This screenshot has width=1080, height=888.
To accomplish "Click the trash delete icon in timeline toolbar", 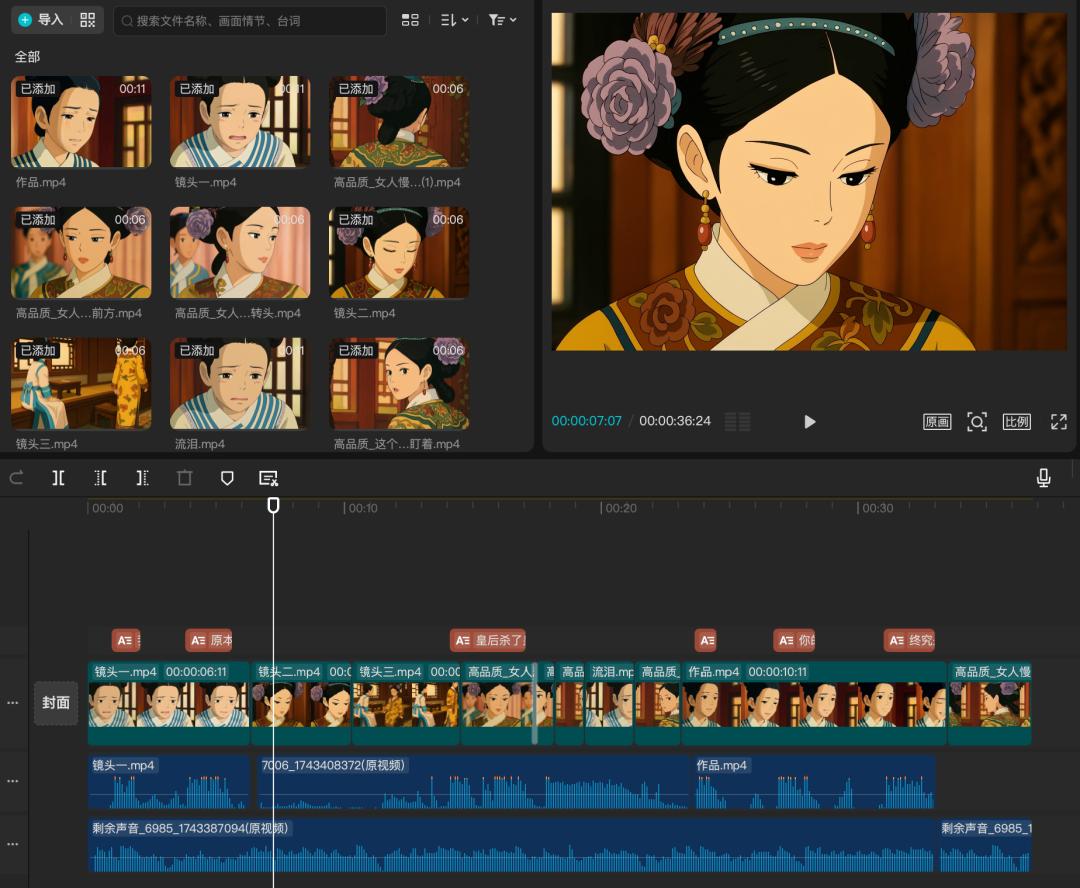I will [185, 478].
